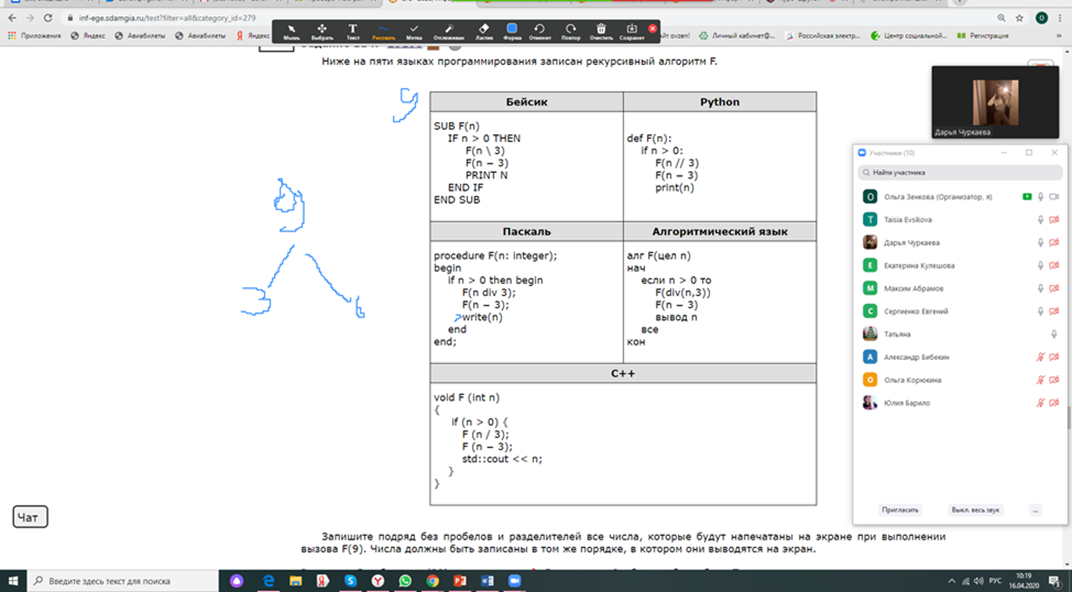Toggle Татьяна's microphone icon
The image size is (1072, 592).
coord(1054,334)
